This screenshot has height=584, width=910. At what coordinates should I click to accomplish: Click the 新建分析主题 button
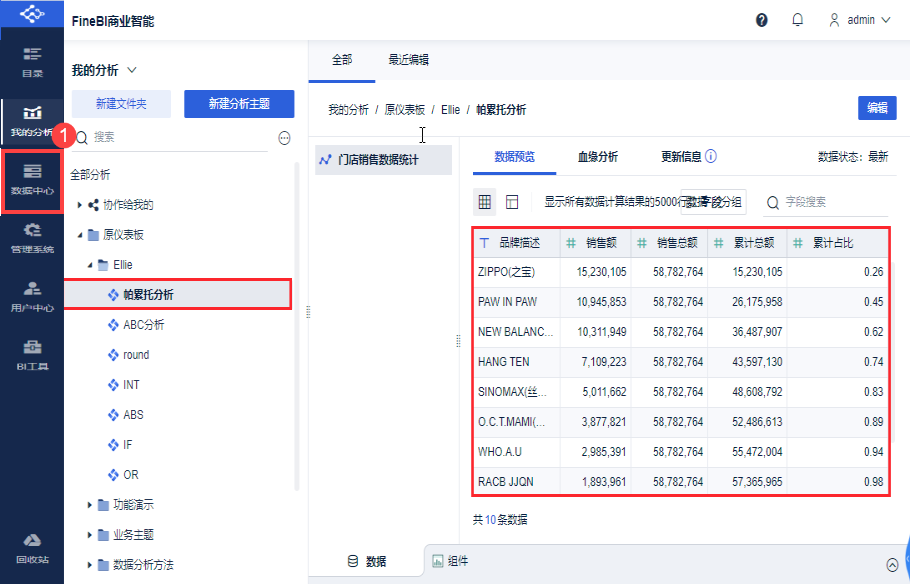tap(239, 104)
